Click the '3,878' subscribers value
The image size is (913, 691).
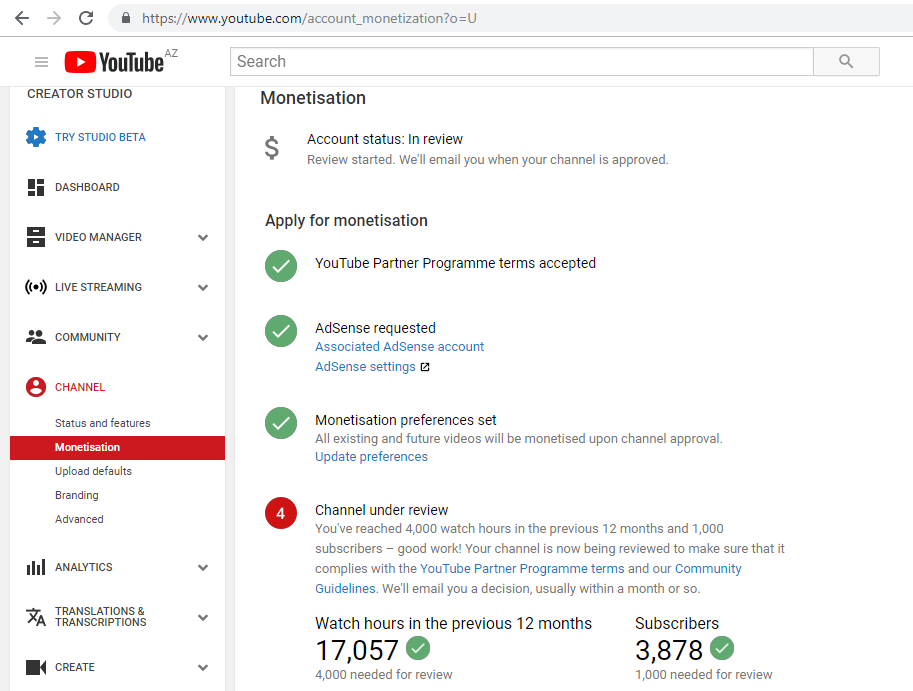(x=669, y=650)
